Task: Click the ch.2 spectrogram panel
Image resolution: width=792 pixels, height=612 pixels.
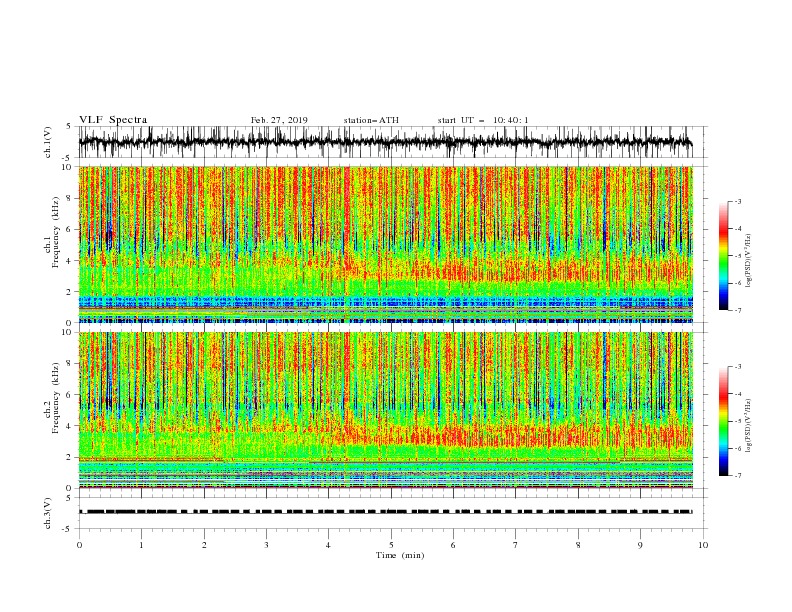Action: [x=385, y=410]
